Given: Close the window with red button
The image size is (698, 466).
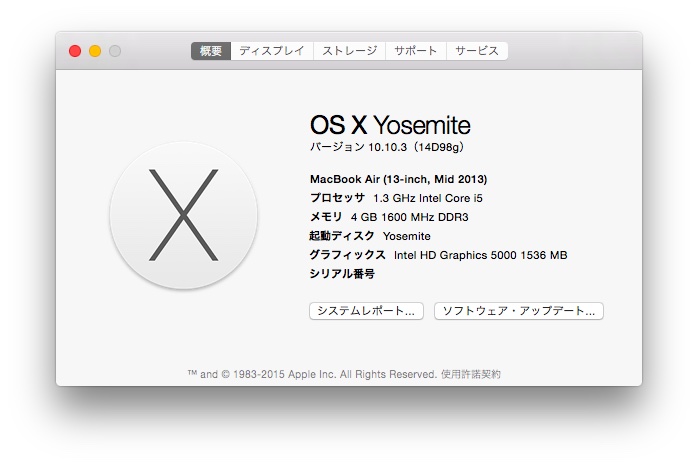Looking at the screenshot, I should pyautogui.click(x=75, y=51).
